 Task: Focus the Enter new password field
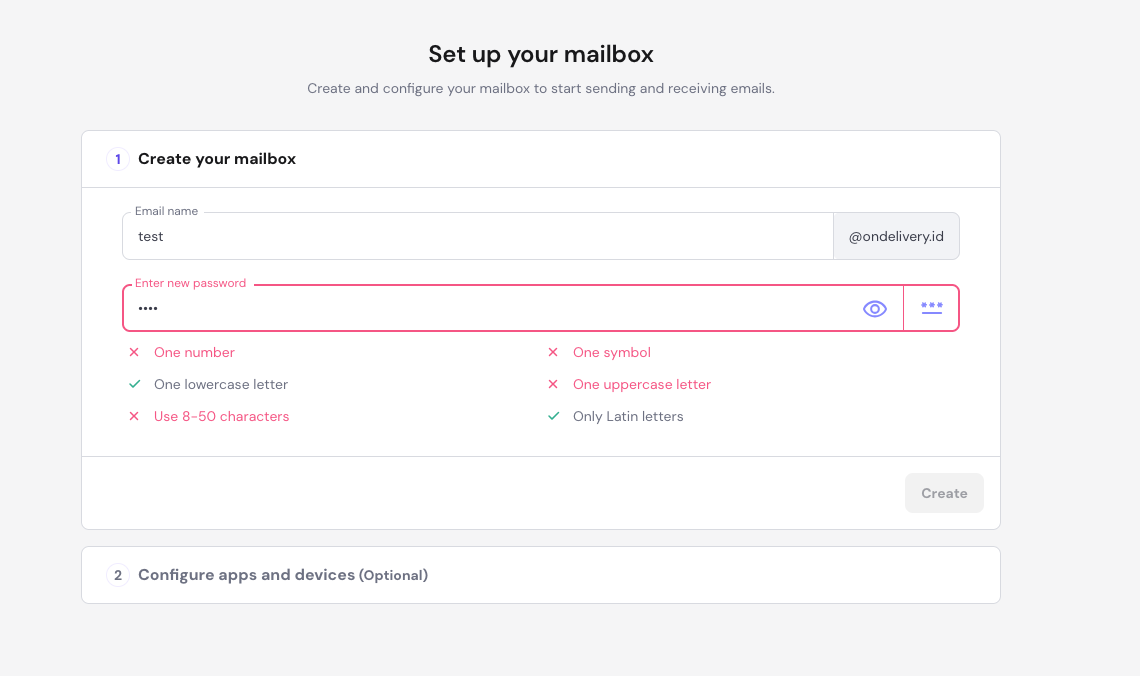click(490, 309)
